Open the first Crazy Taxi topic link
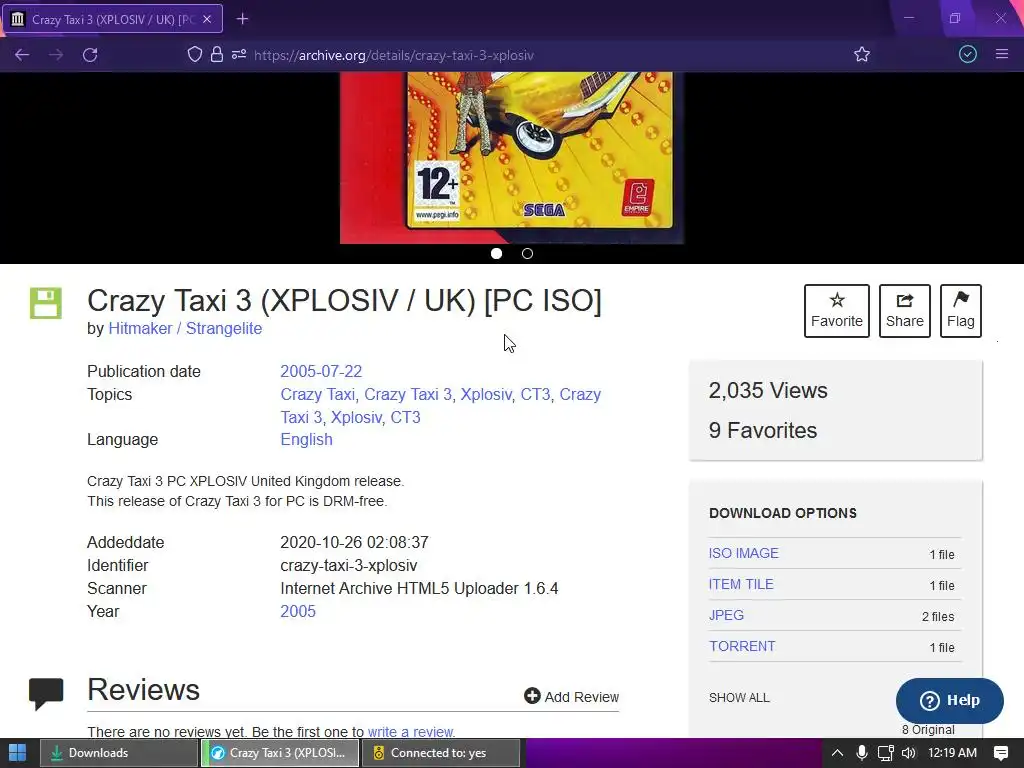This screenshot has width=1024, height=768. [x=317, y=394]
